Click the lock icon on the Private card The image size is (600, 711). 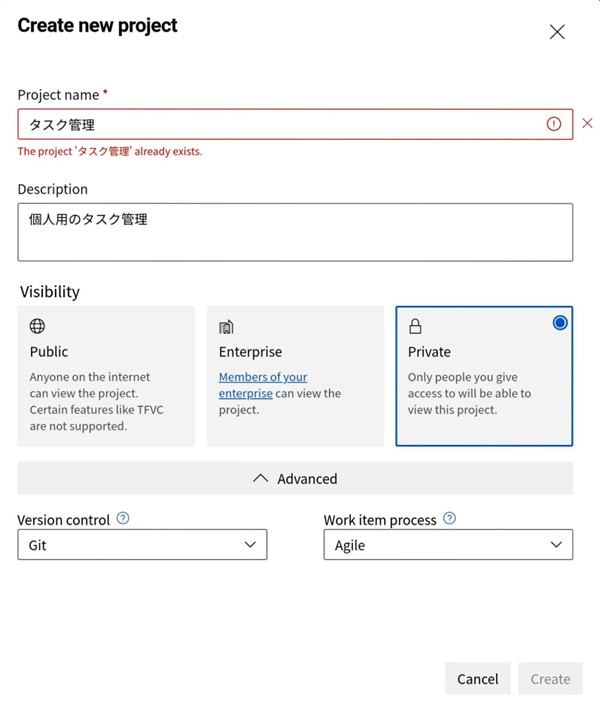415,326
